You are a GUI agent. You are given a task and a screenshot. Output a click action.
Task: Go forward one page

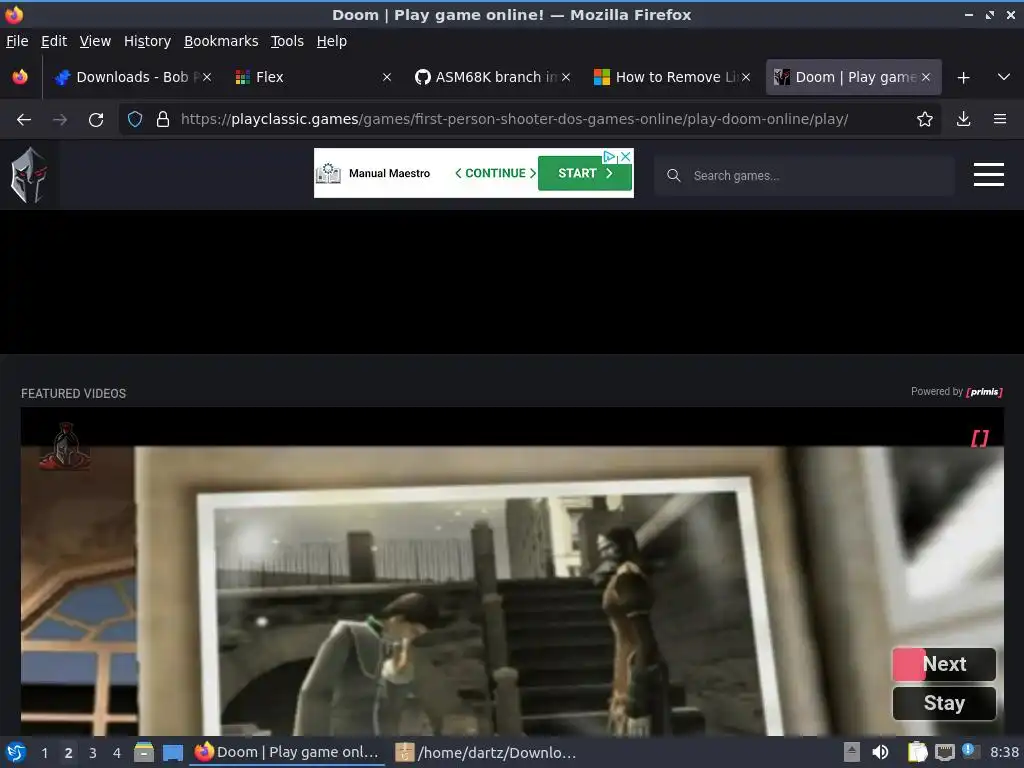[x=60, y=120]
